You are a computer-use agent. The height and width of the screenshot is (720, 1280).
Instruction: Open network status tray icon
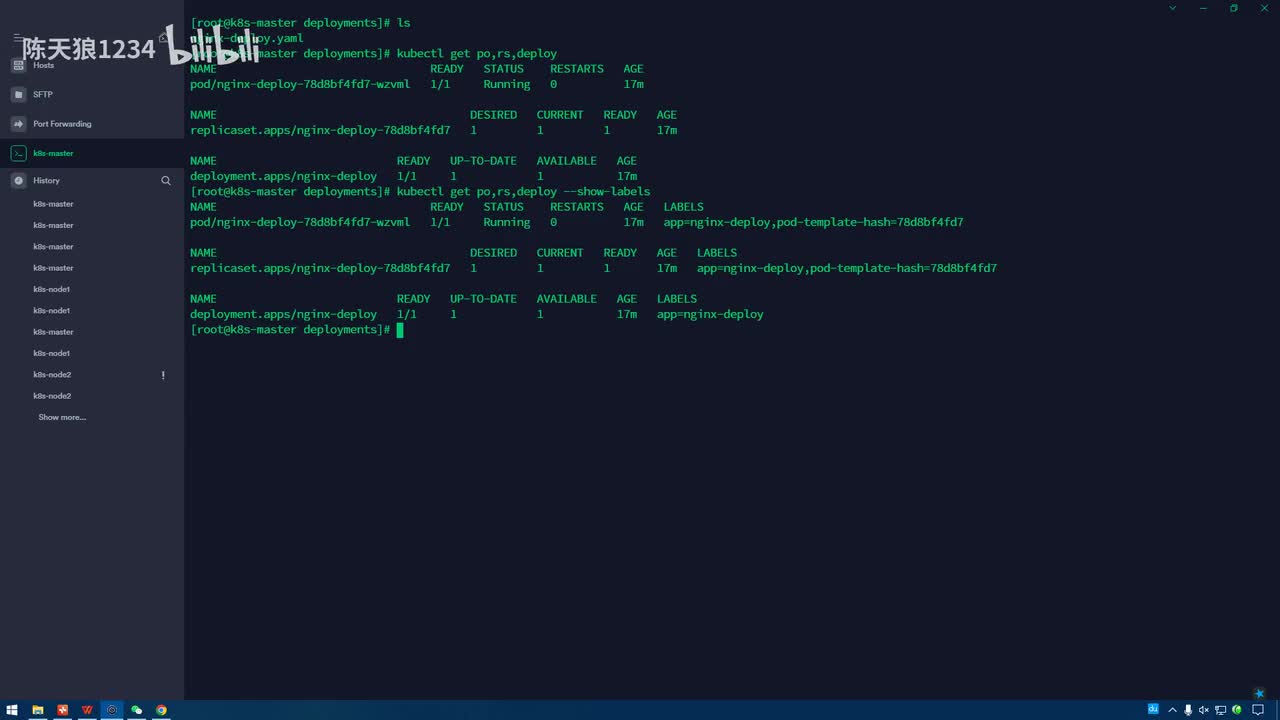(x=1221, y=710)
